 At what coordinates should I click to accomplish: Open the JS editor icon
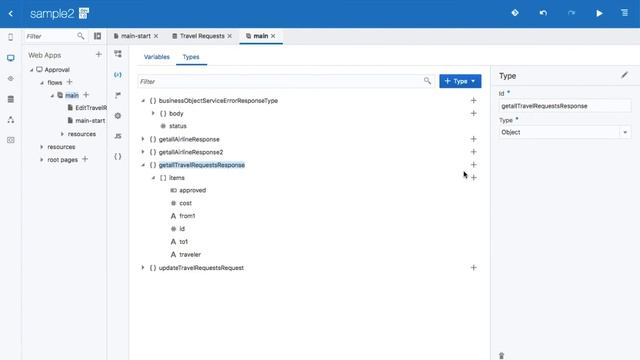(118, 136)
